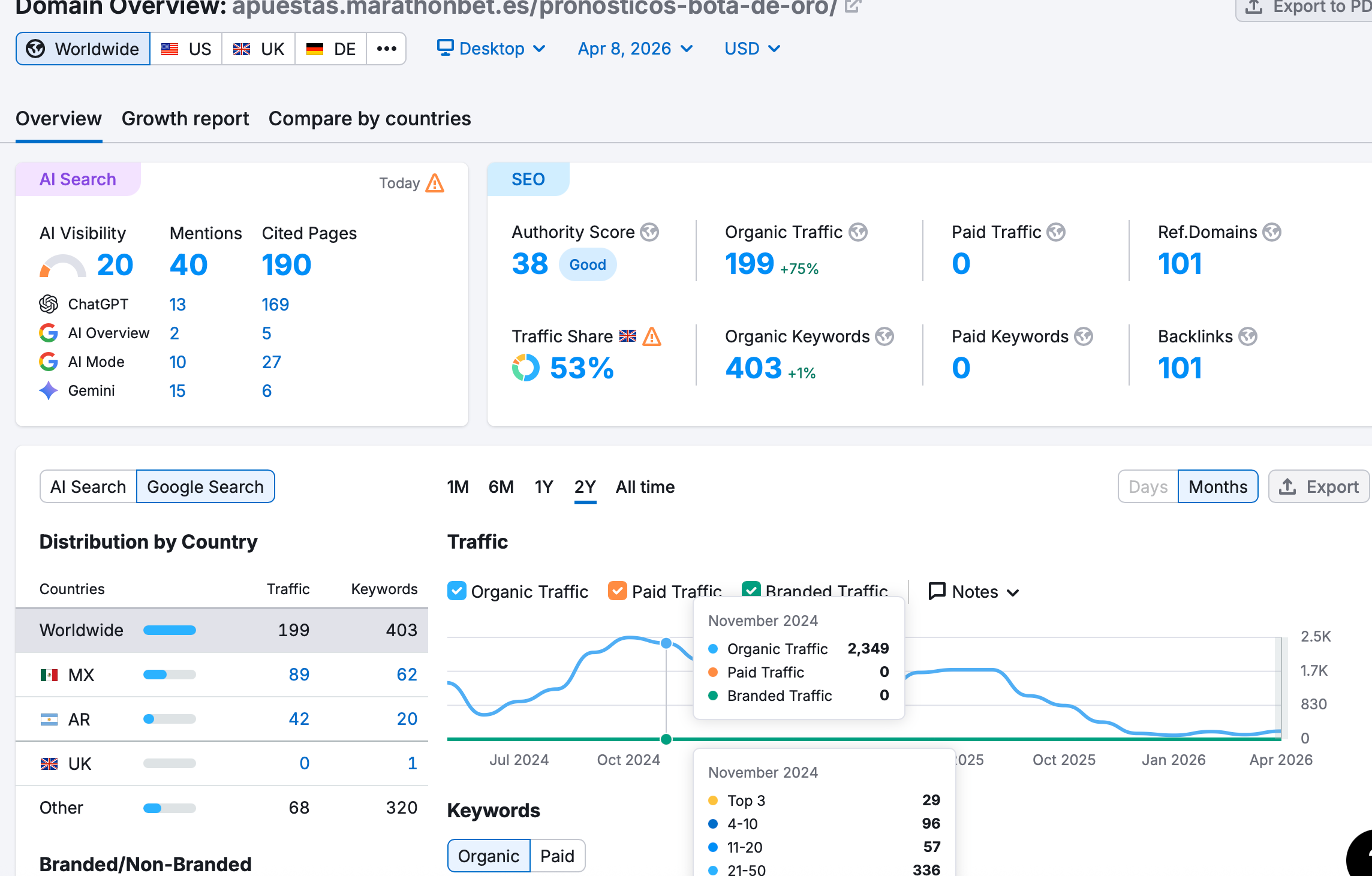
Task: Click the globe icon beside Organic Traffic
Action: pyautogui.click(x=858, y=232)
